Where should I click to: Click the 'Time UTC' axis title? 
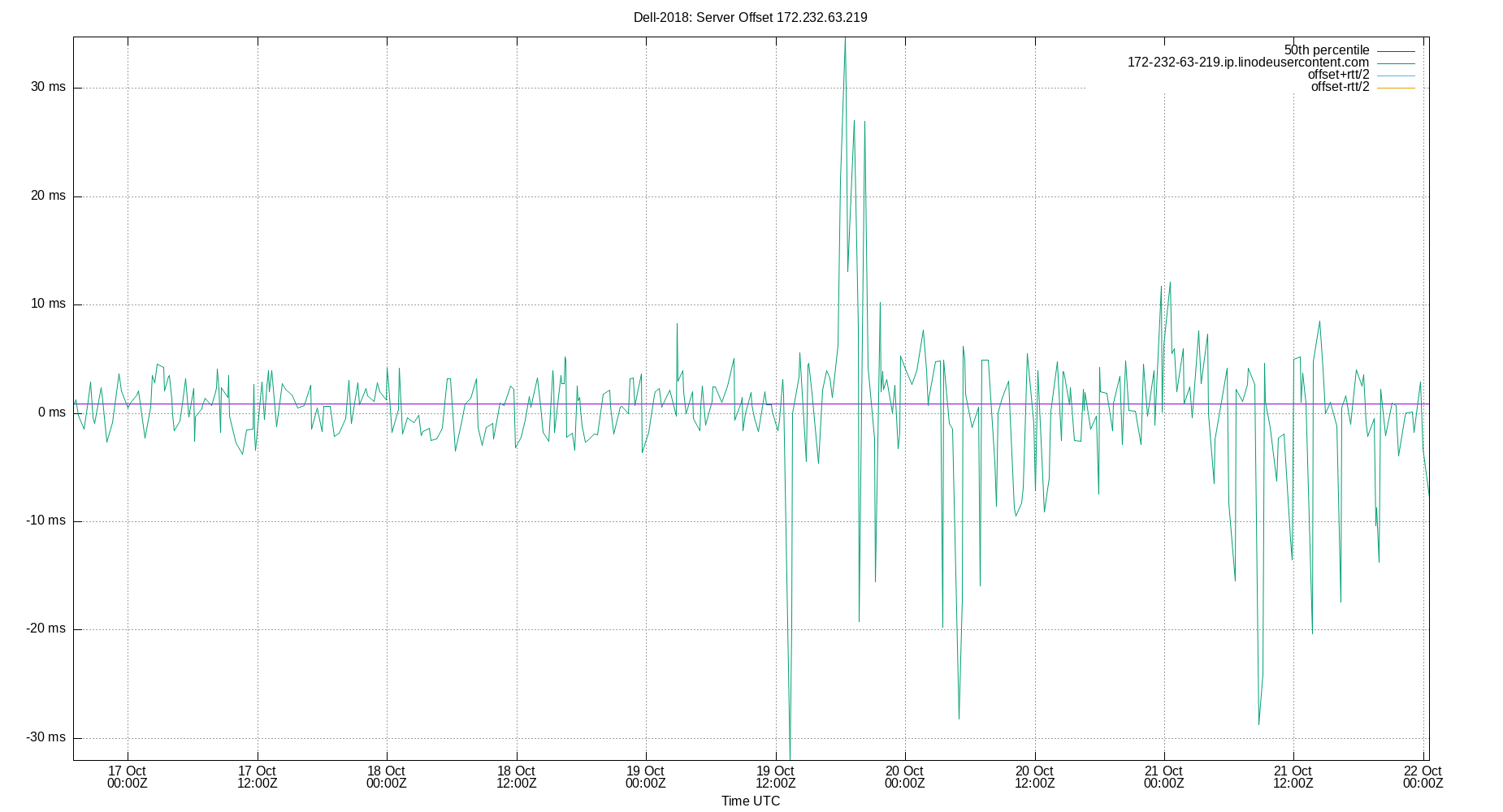pyautogui.click(x=751, y=801)
